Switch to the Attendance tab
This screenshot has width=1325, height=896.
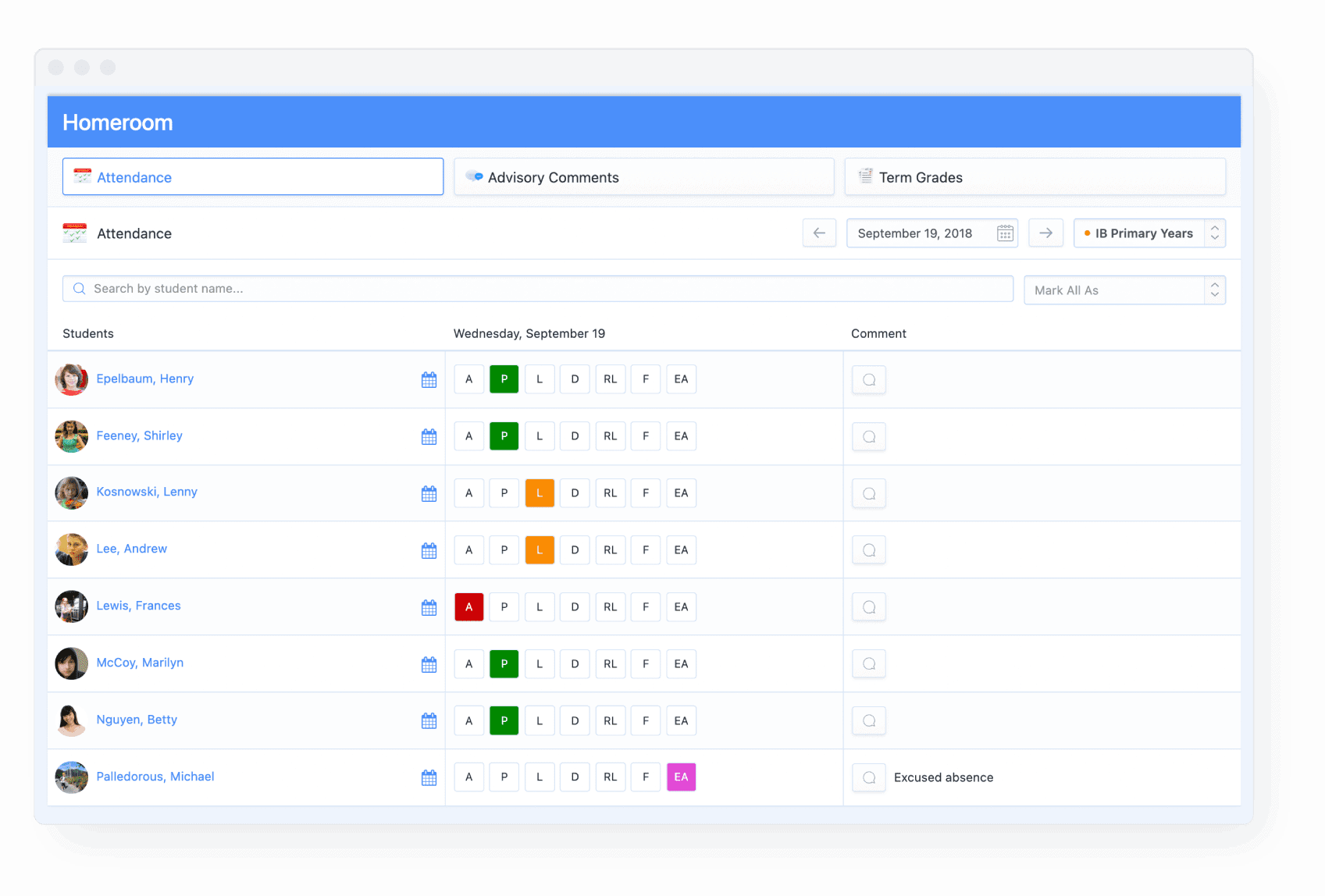tap(253, 177)
